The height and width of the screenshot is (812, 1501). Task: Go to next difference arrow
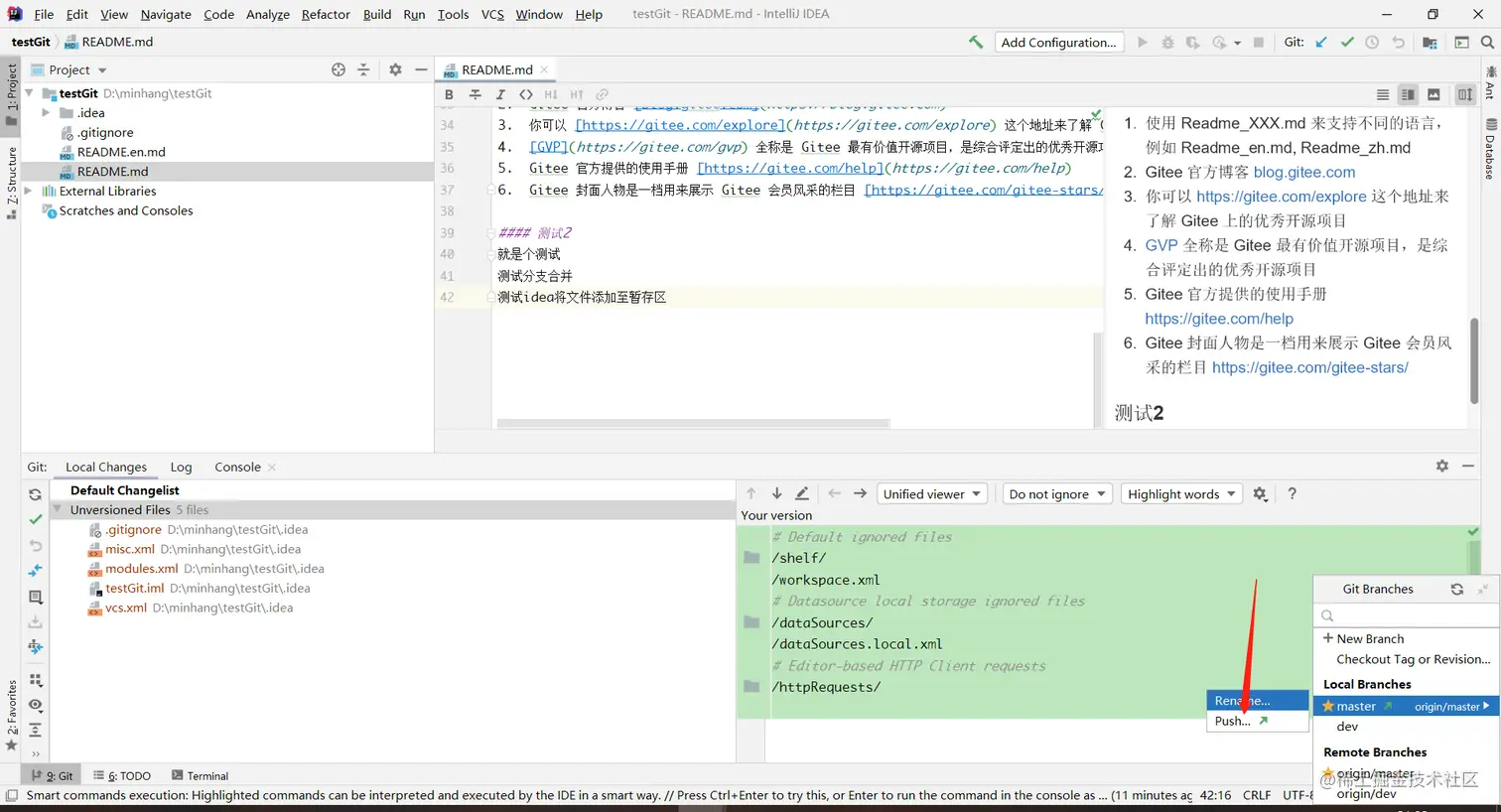[x=776, y=493]
